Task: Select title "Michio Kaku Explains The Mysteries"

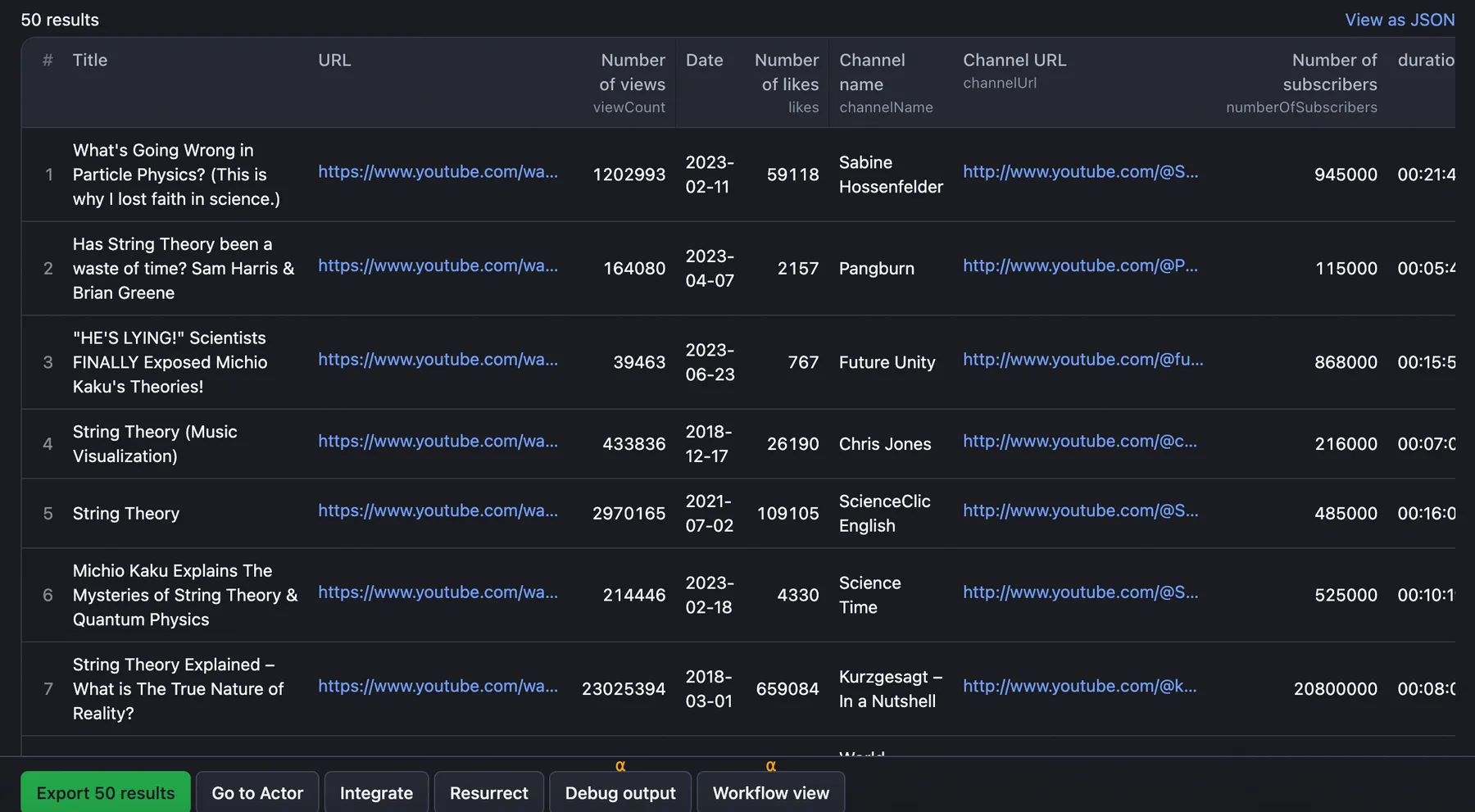Action: coord(185,596)
